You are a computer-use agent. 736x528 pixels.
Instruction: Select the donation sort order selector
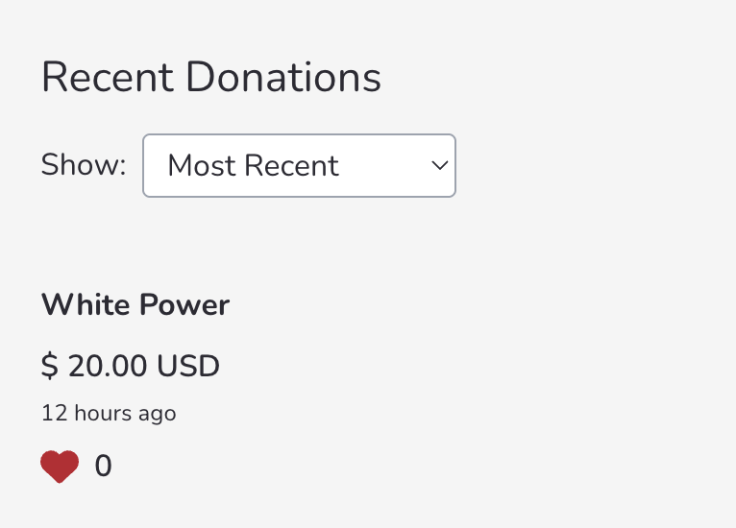(x=299, y=166)
